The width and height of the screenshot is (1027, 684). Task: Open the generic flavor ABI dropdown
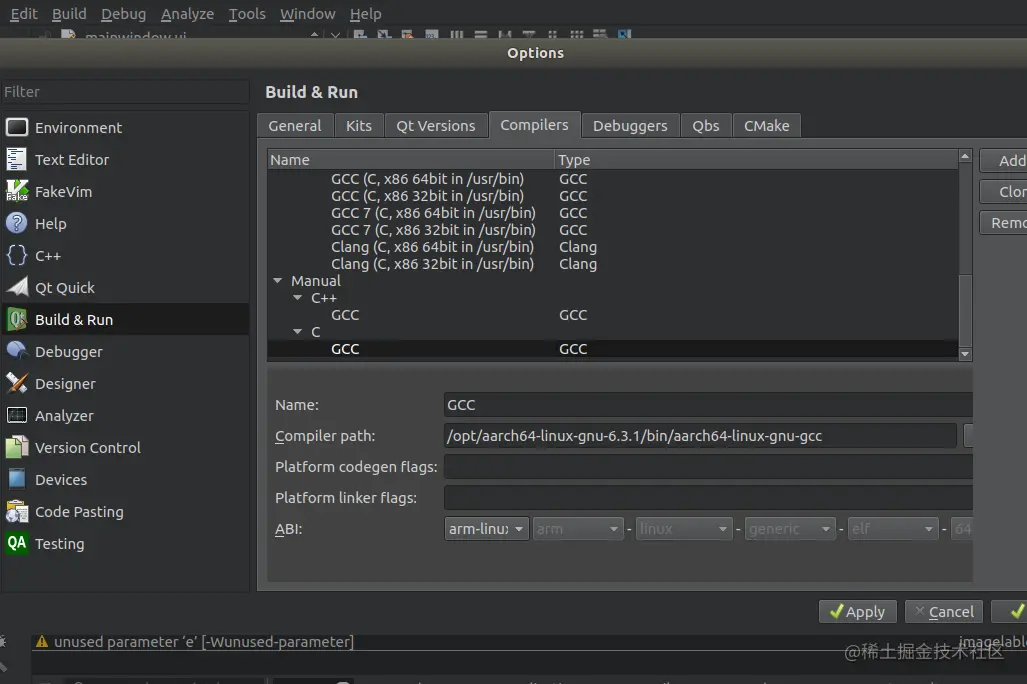click(x=789, y=529)
